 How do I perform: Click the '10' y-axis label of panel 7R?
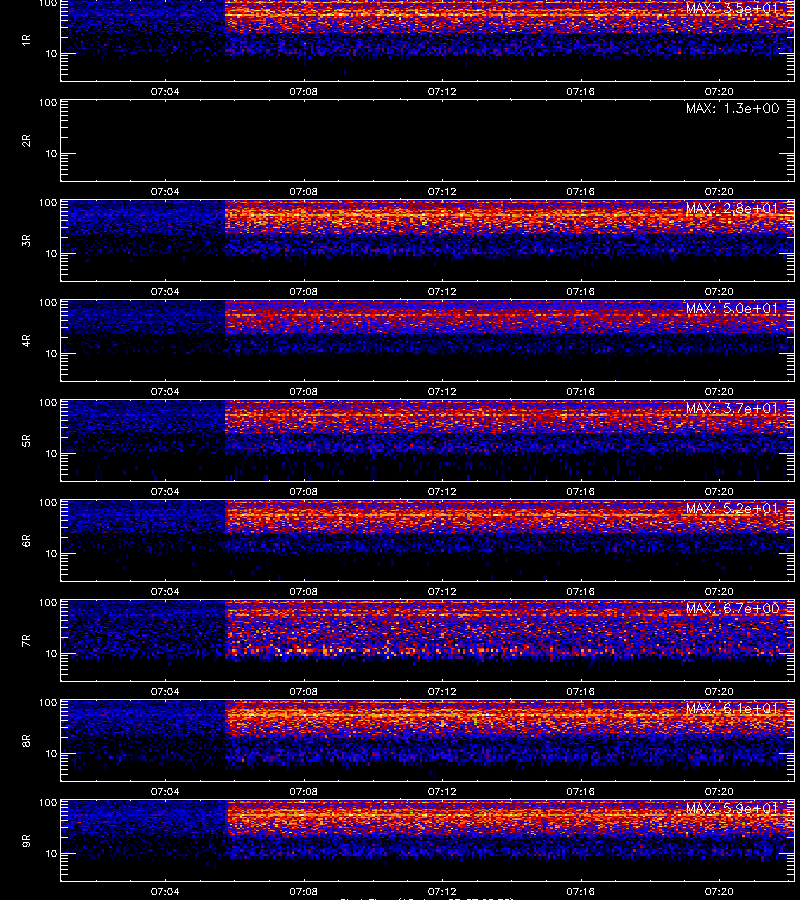pyautogui.click(x=51, y=653)
